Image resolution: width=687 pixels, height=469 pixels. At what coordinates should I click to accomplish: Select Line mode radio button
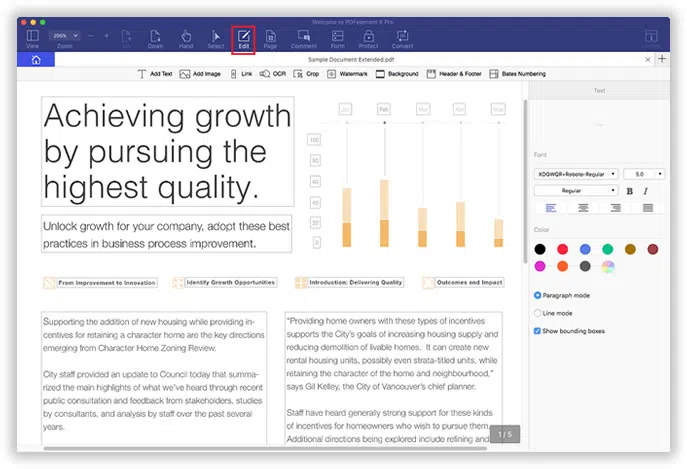pyautogui.click(x=538, y=313)
